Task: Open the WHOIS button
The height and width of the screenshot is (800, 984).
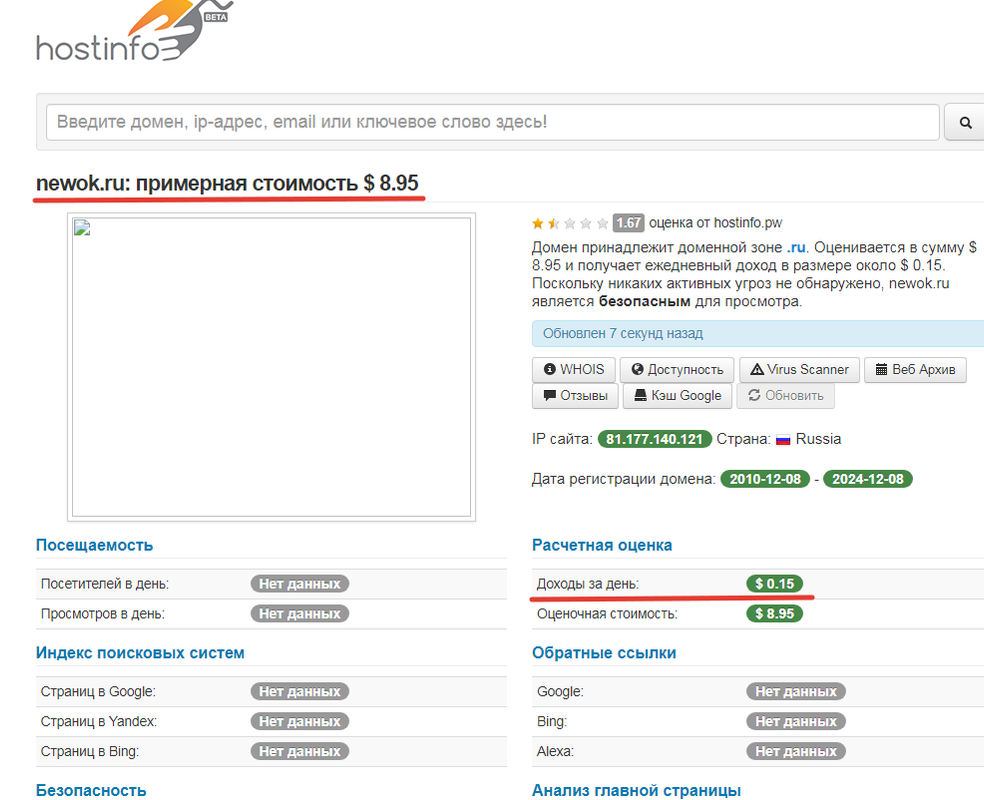Action: coord(574,370)
